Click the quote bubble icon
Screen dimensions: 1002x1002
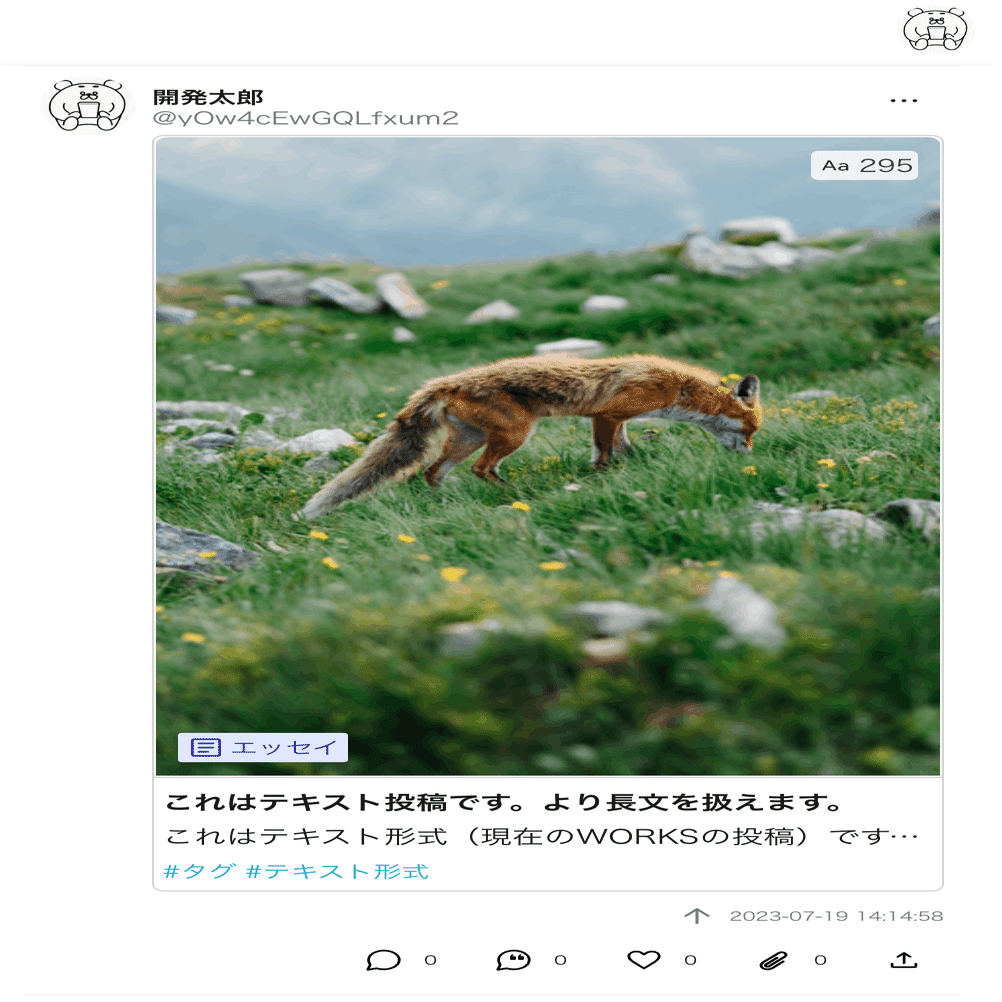[x=513, y=960]
